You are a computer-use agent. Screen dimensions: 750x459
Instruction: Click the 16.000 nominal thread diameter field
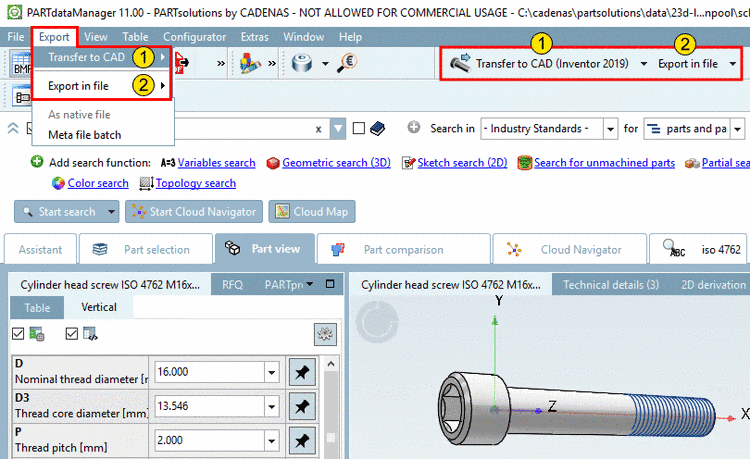(x=209, y=372)
